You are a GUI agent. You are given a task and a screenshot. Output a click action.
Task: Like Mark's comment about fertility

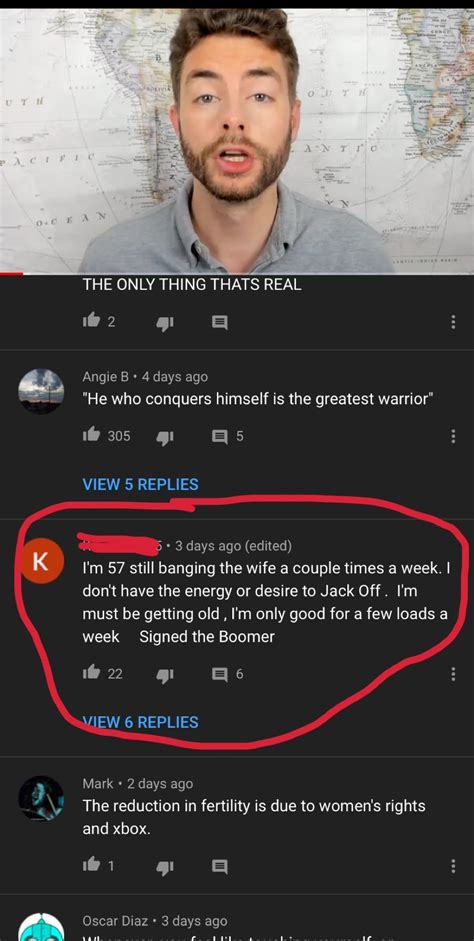click(91, 865)
